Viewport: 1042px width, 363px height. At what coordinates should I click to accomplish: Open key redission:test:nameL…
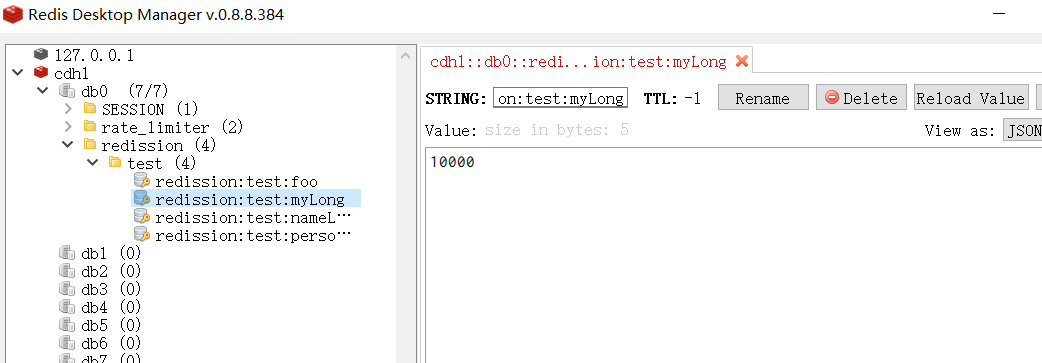click(x=253, y=217)
